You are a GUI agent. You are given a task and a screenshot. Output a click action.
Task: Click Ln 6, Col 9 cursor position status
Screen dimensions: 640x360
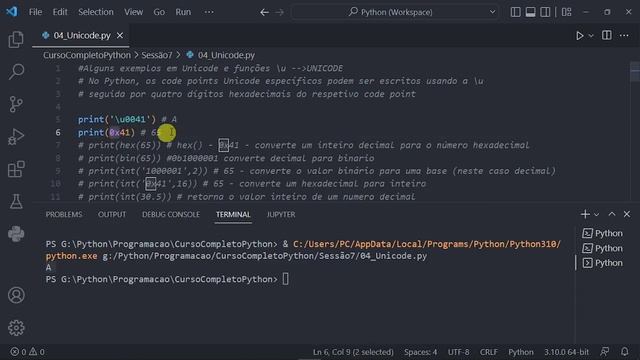(353, 352)
